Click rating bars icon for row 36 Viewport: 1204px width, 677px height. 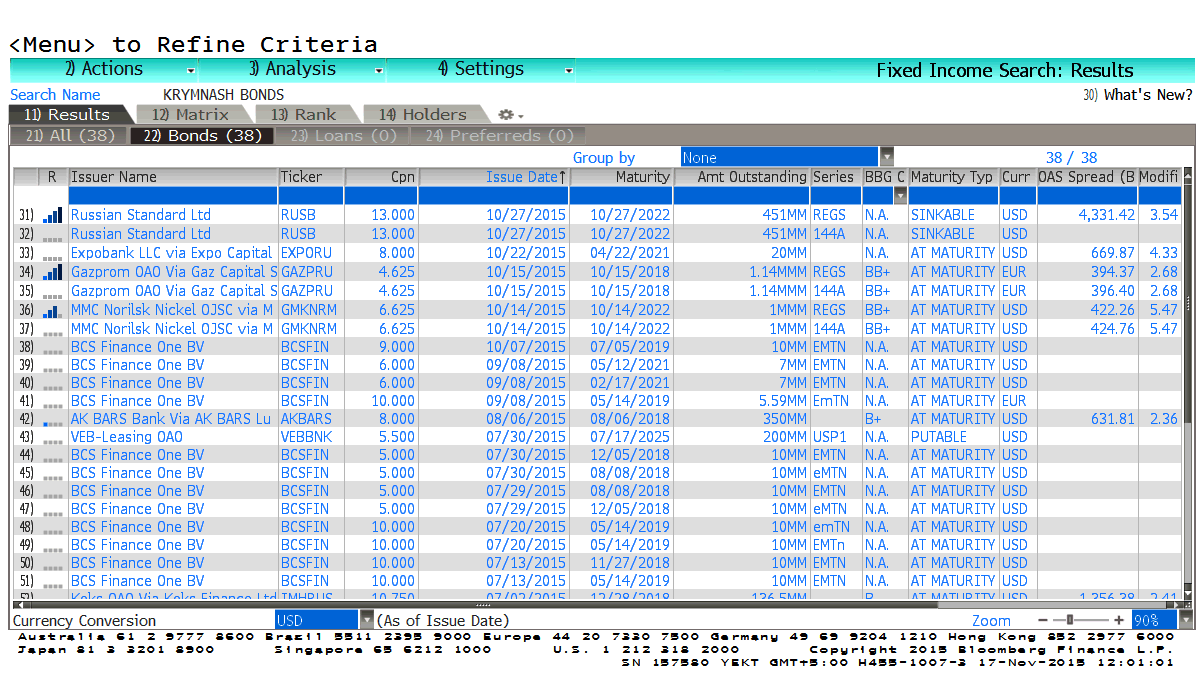click(x=52, y=310)
